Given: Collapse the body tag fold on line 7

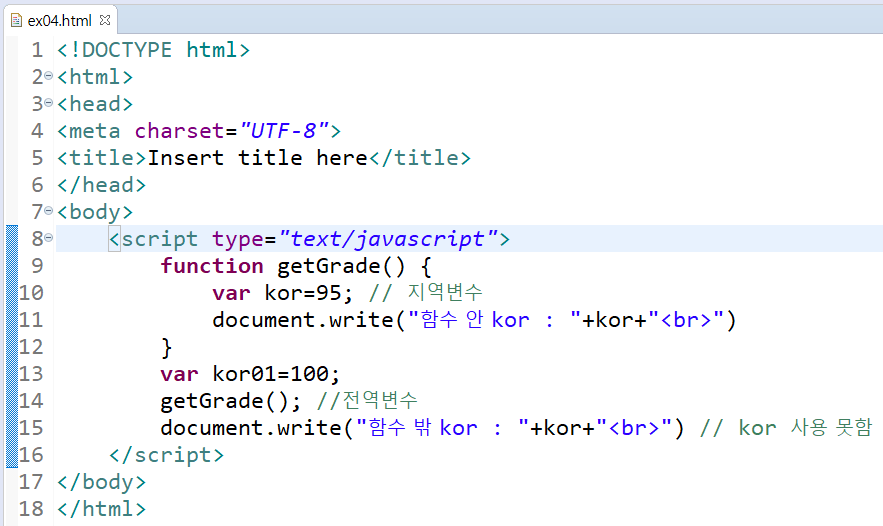Looking at the screenshot, I should (48, 211).
